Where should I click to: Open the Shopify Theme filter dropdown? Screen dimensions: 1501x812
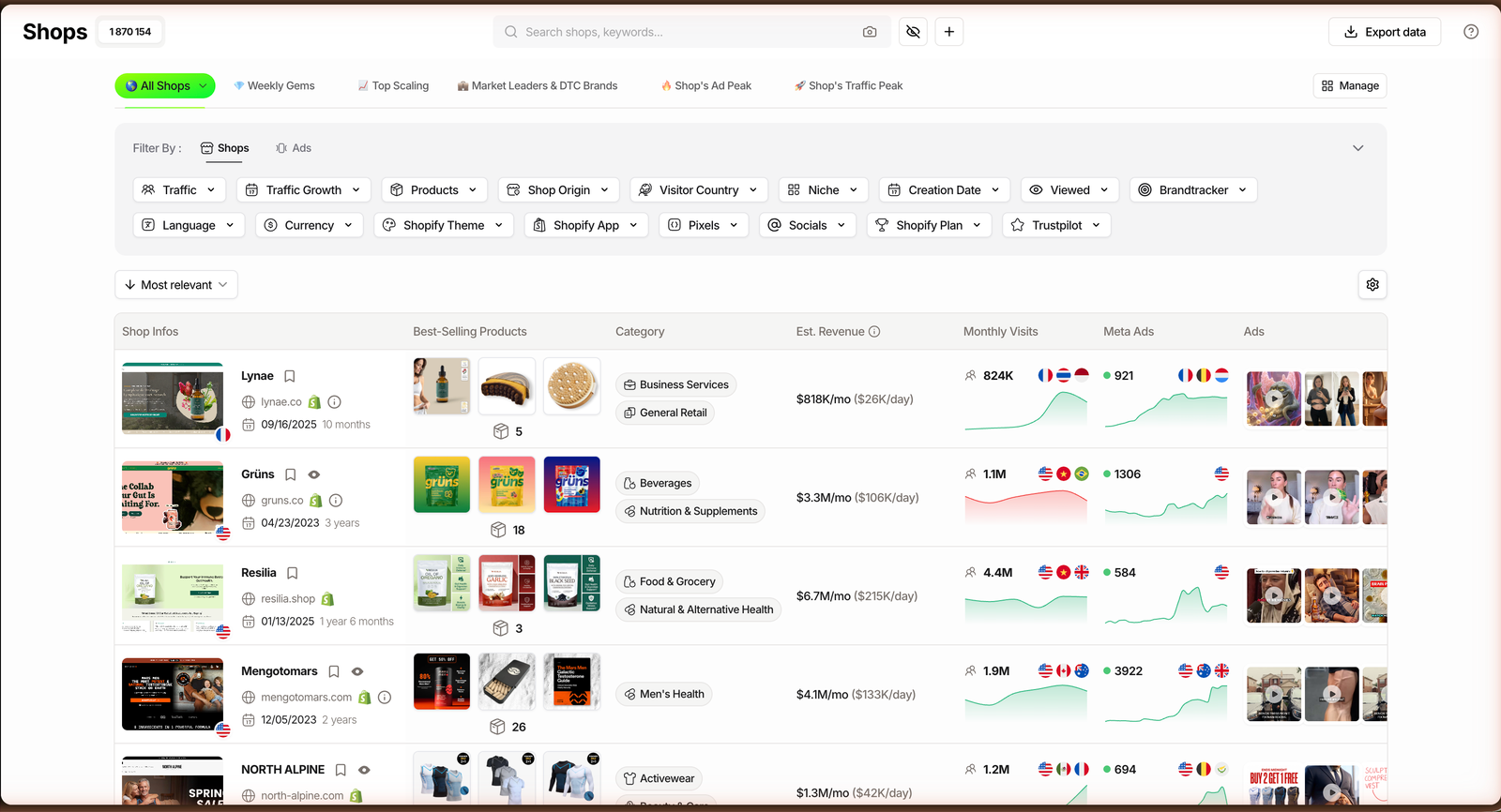(444, 226)
